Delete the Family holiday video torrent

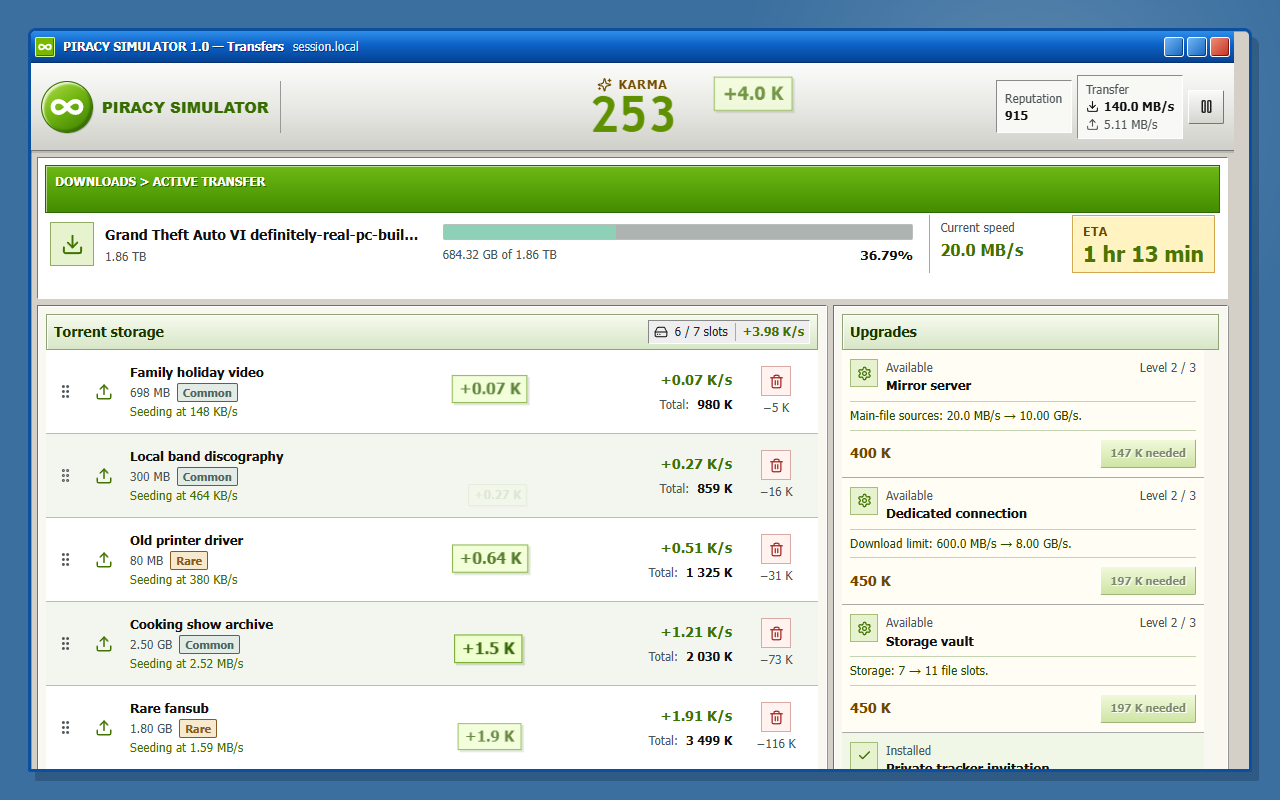pyautogui.click(x=776, y=381)
